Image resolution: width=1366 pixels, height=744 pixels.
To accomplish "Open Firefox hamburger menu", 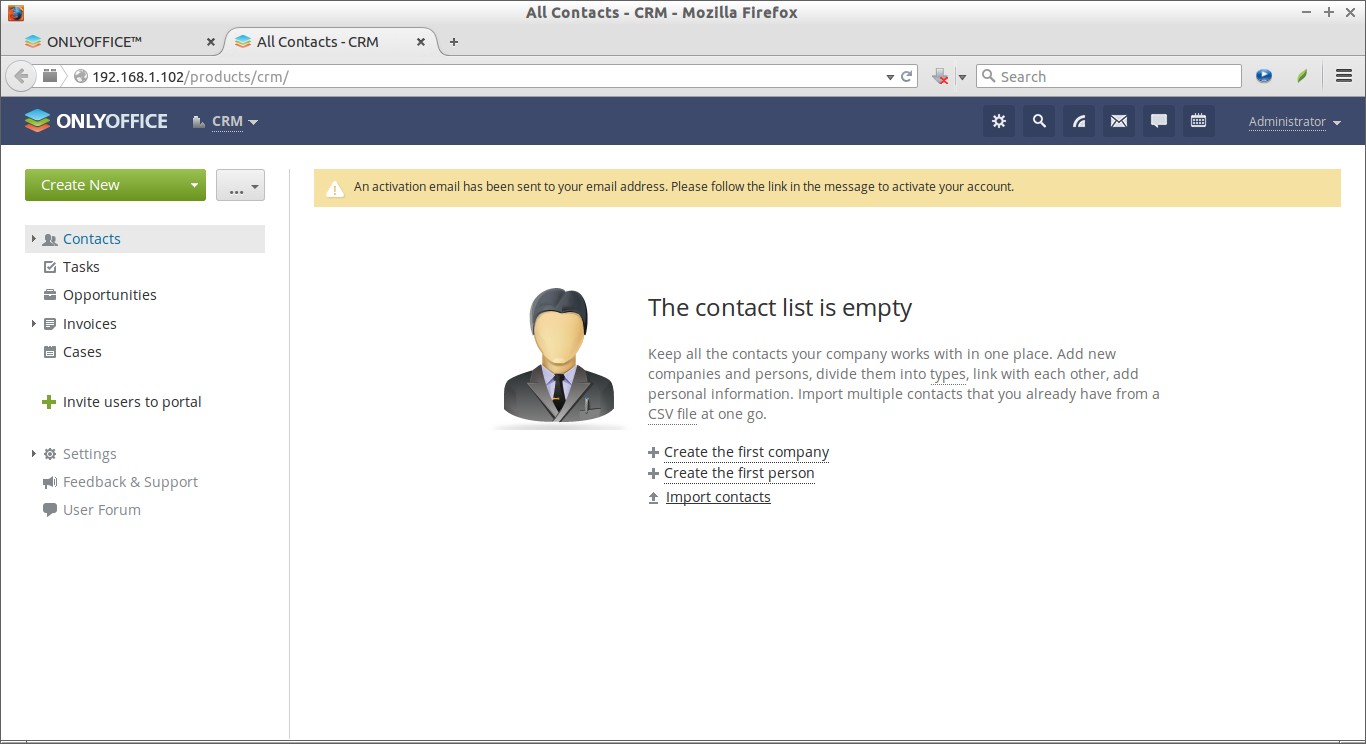I will [1344, 76].
